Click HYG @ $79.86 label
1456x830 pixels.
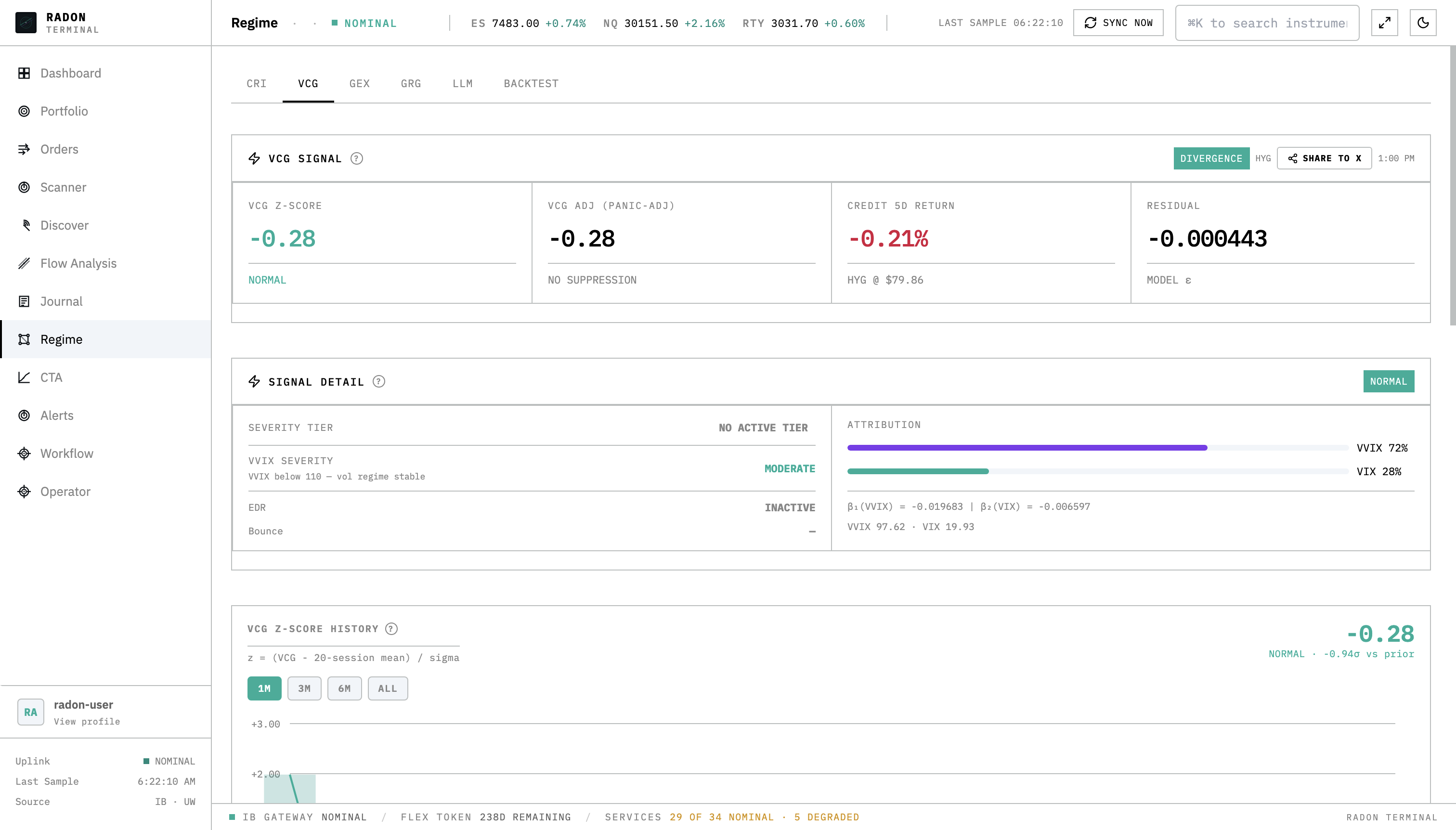[x=885, y=280]
